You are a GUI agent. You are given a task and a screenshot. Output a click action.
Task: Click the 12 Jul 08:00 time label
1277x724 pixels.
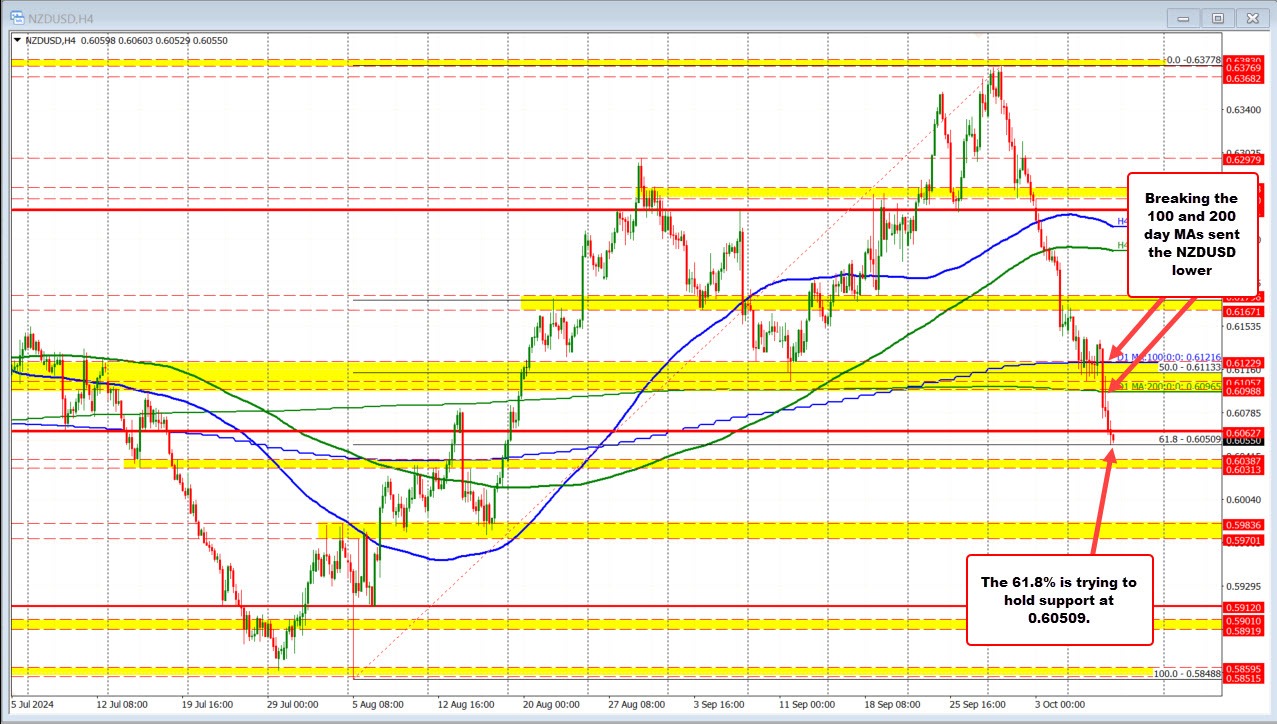coord(122,703)
